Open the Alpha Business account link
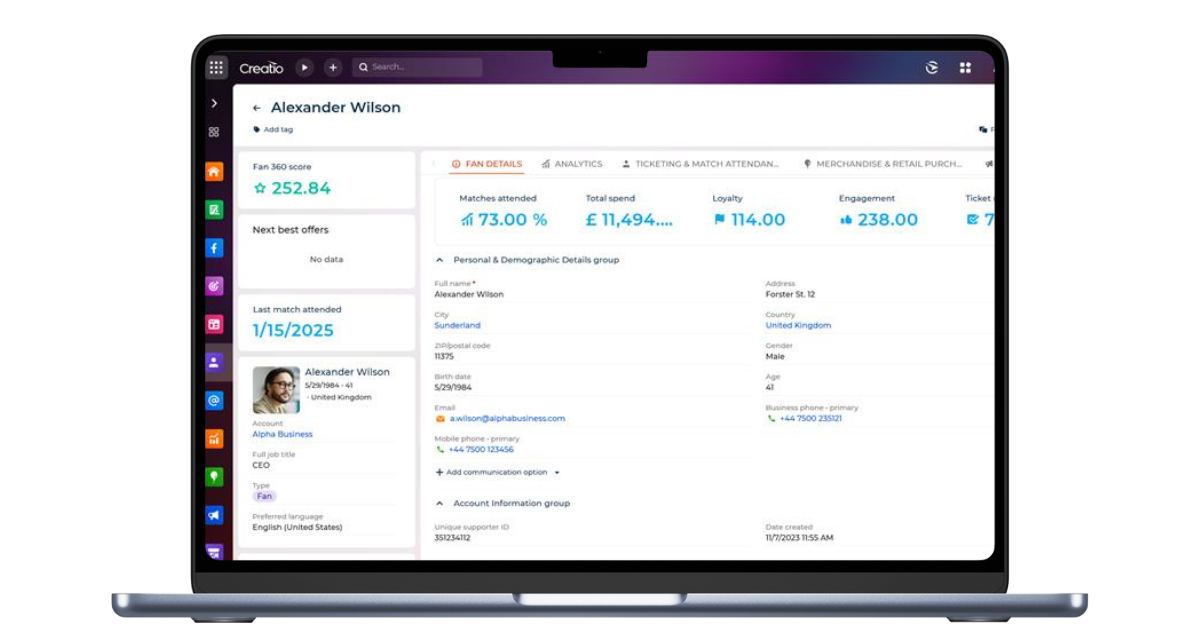This screenshot has width=1200, height=628. [x=282, y=434]
